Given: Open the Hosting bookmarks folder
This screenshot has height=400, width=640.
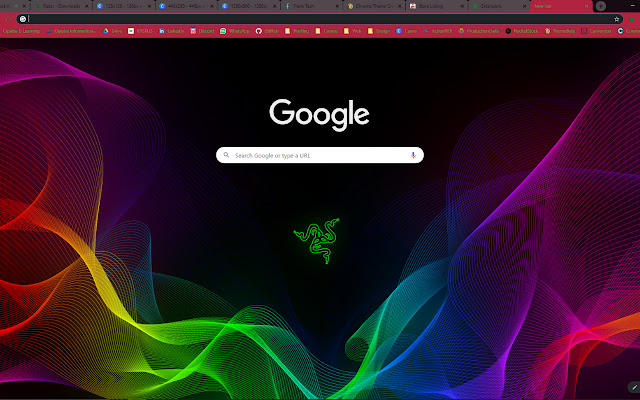Looking at the screenshot, I should tap(297, 31).
